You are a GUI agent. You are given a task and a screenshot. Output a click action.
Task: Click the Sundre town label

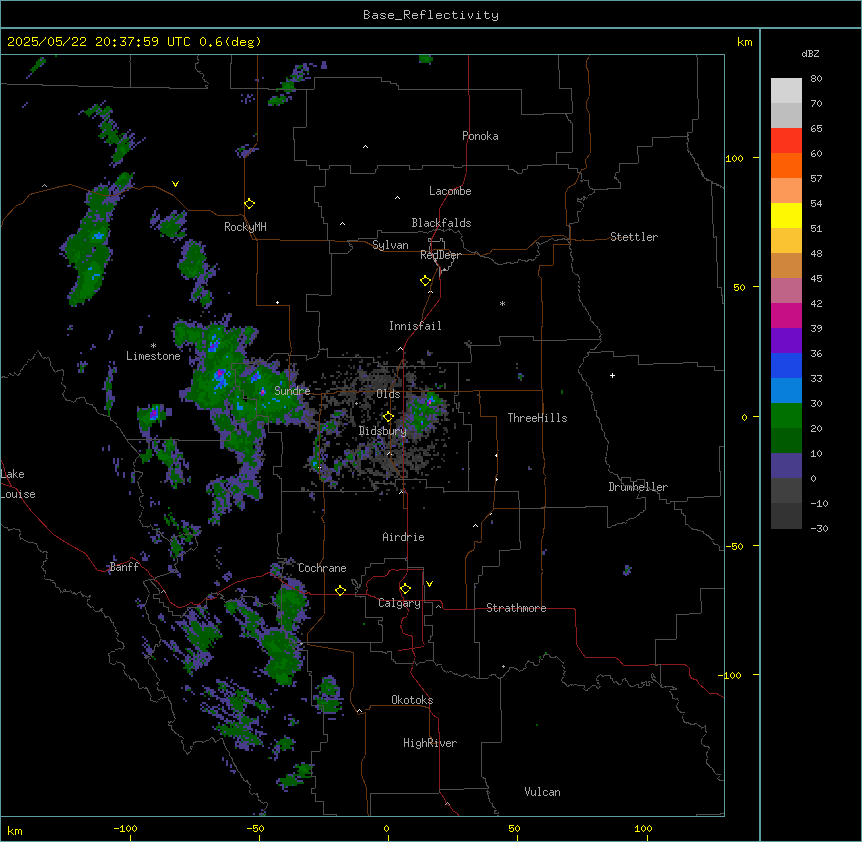(292, 391)
